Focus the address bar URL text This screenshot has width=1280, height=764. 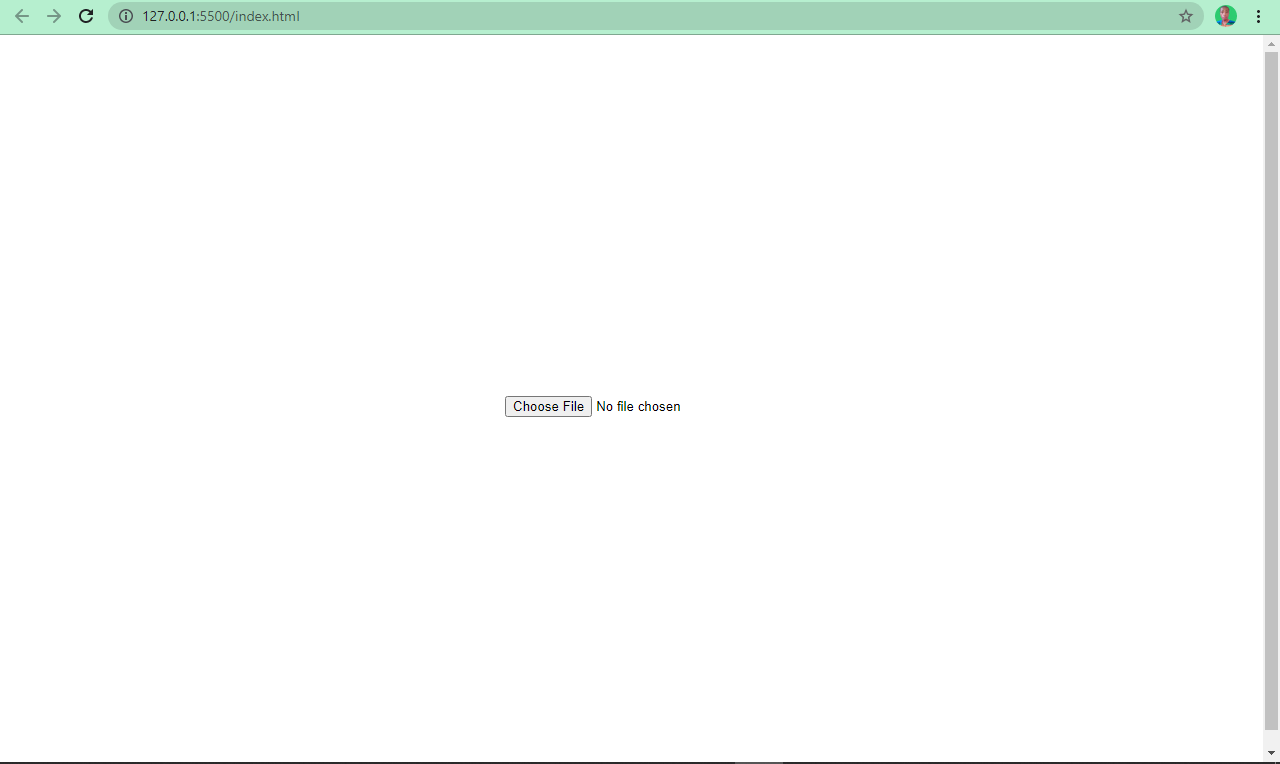point(220,16)
